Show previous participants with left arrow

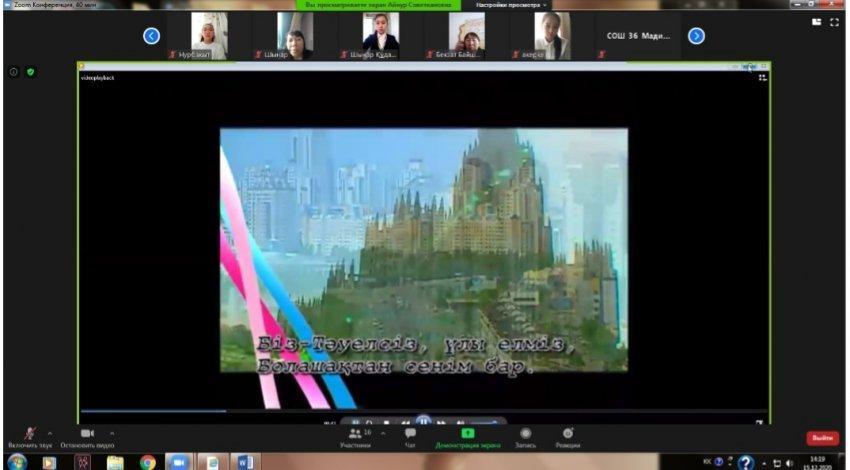click(151, 36)
